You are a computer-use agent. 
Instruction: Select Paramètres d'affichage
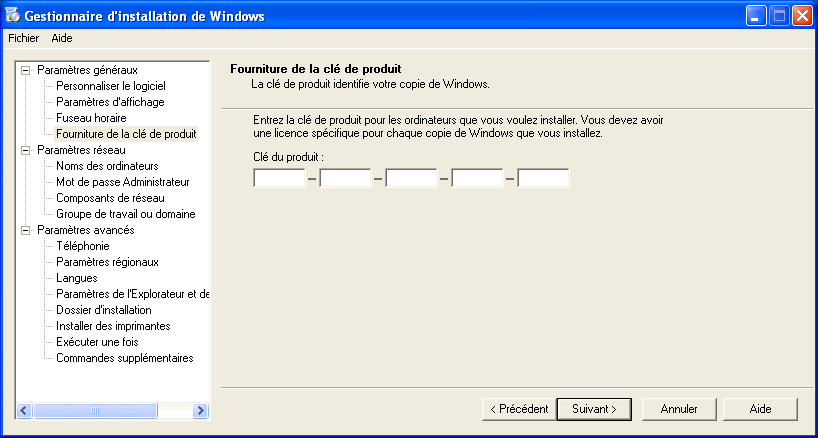pyautogui.click(x=111, y=102)
